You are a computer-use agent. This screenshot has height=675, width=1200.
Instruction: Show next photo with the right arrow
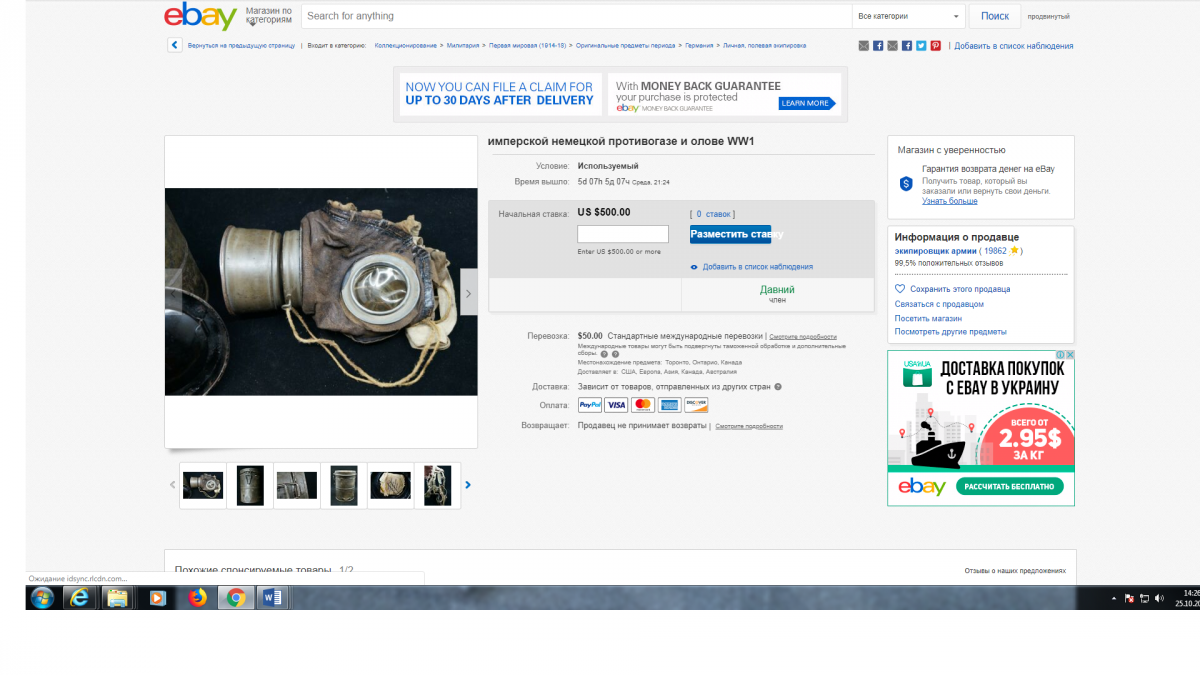469,293
